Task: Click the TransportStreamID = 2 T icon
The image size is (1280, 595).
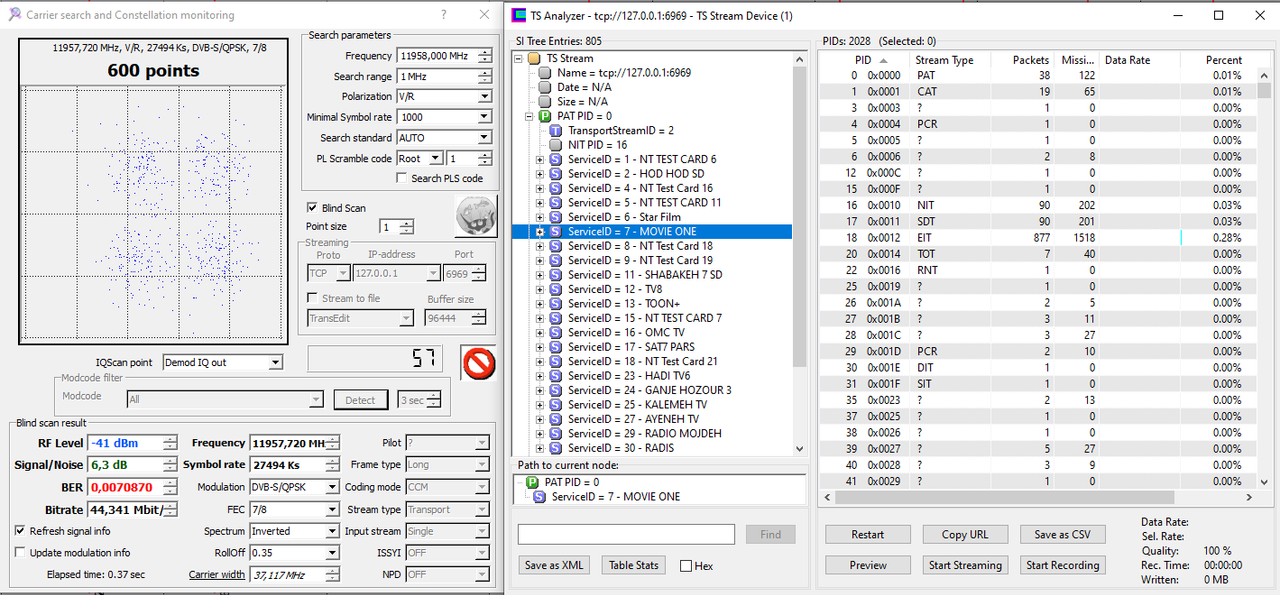Action: [555, 131]
